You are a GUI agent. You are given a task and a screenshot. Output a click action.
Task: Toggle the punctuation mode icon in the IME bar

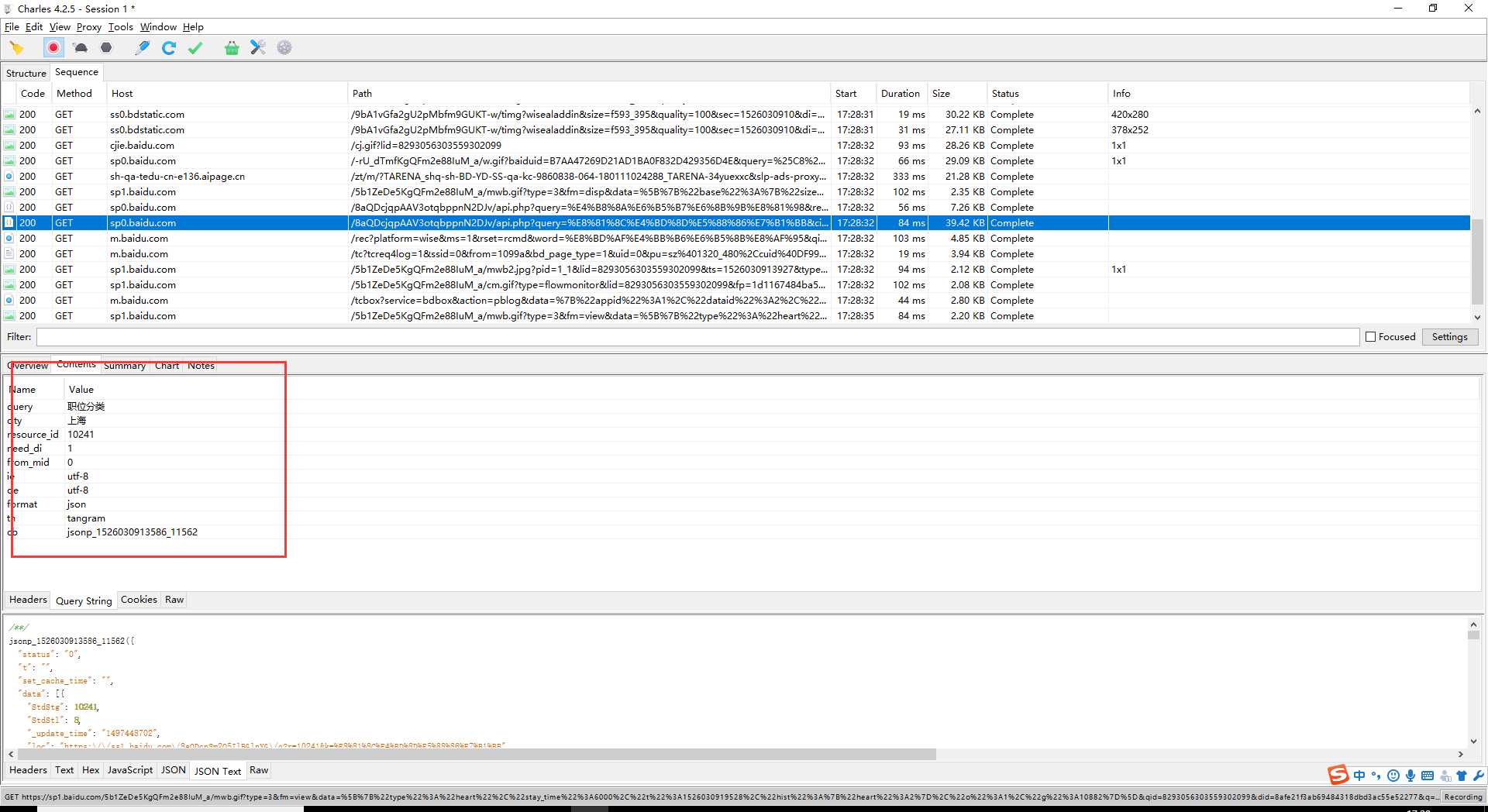(1376, 776)
